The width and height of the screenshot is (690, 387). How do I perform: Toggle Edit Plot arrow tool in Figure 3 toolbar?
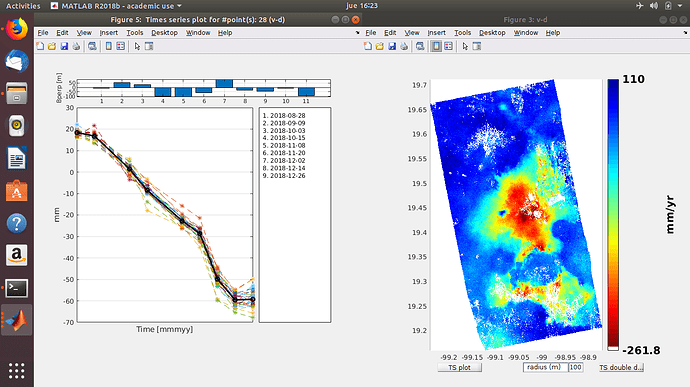coord(465,46)
